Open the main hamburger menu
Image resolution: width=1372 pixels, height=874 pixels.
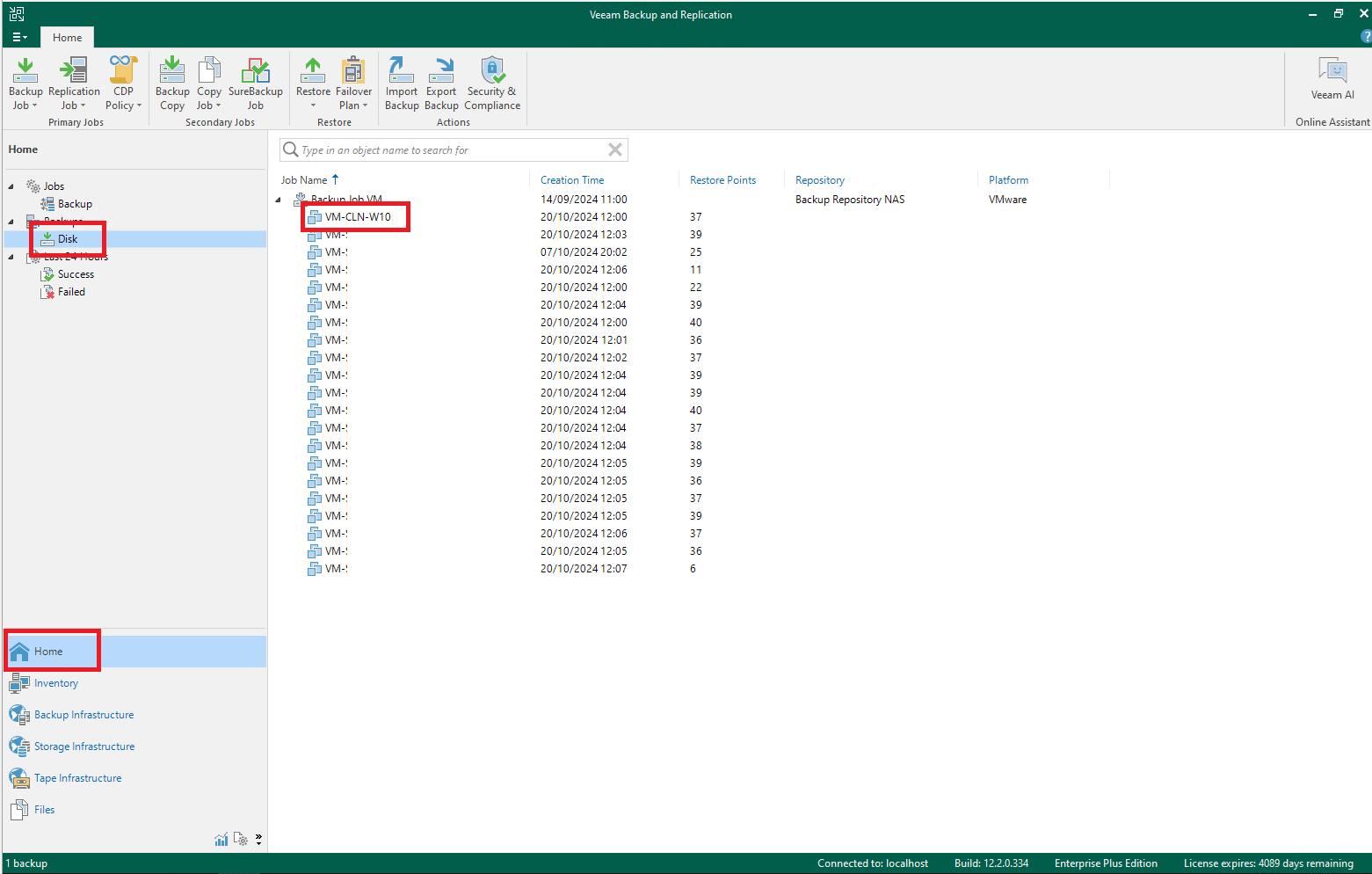point(19,37)
